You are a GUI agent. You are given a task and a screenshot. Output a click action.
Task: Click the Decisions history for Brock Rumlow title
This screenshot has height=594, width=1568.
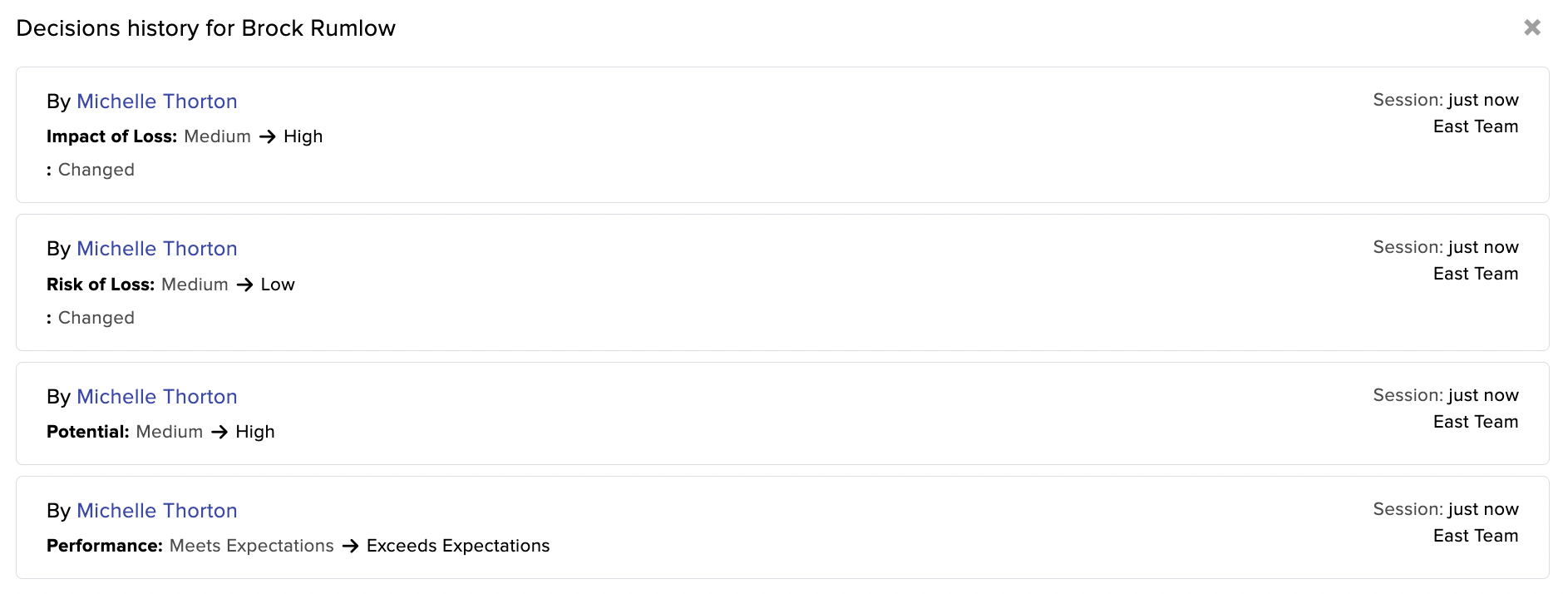coord(206,28)
